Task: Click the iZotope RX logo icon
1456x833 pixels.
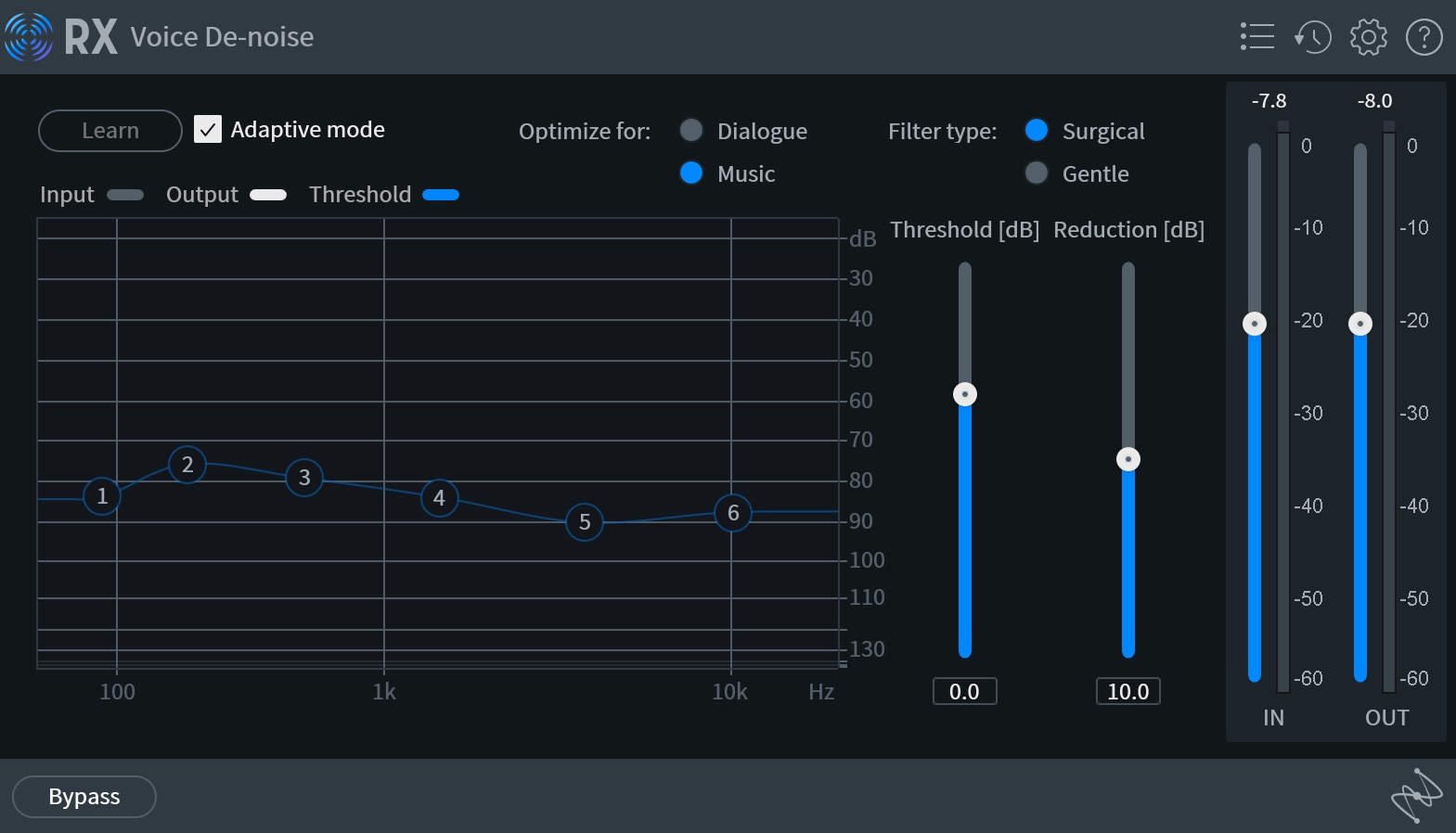Action: coord(29,37)
